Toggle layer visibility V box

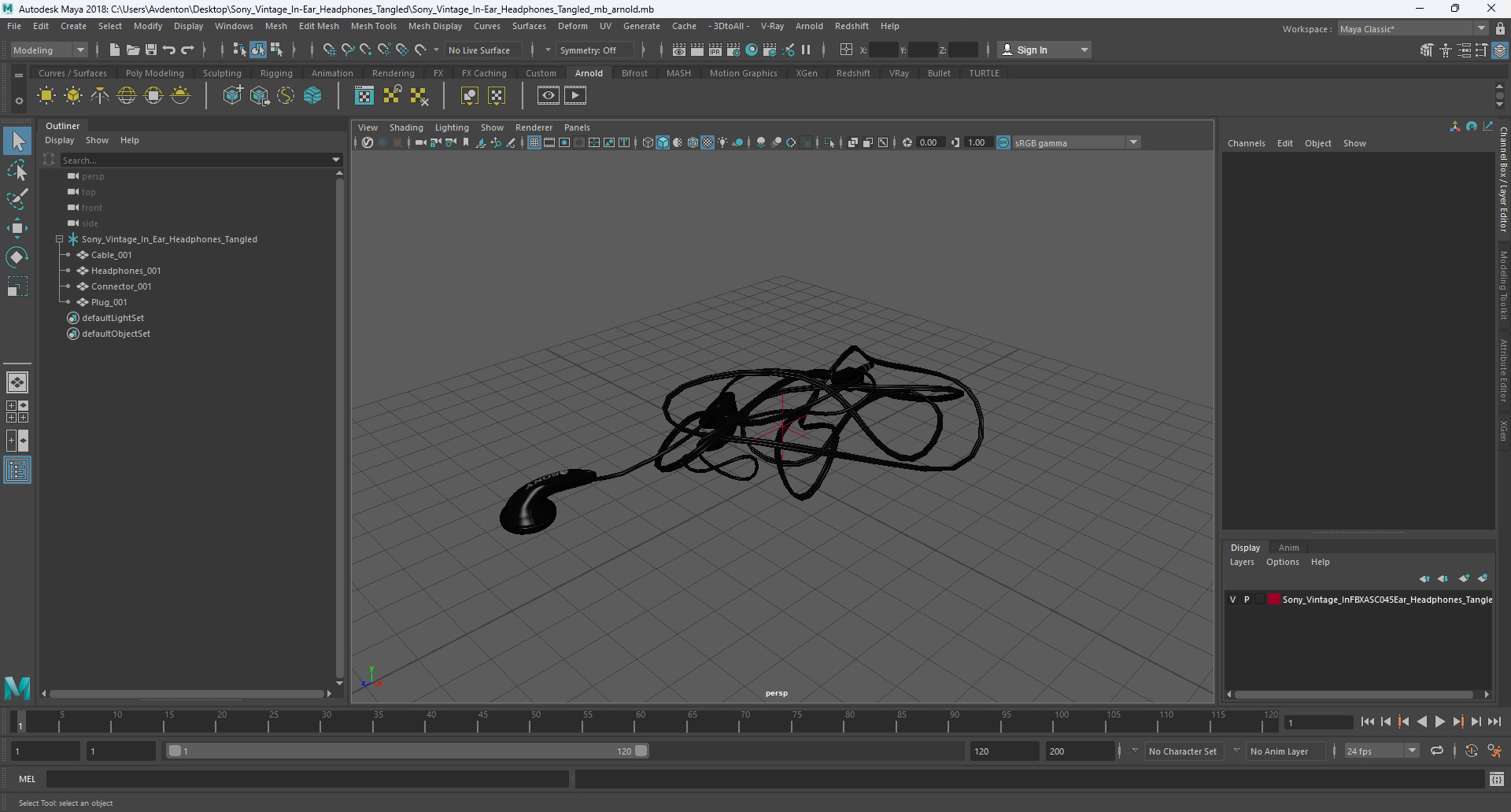coord(1233,600)
